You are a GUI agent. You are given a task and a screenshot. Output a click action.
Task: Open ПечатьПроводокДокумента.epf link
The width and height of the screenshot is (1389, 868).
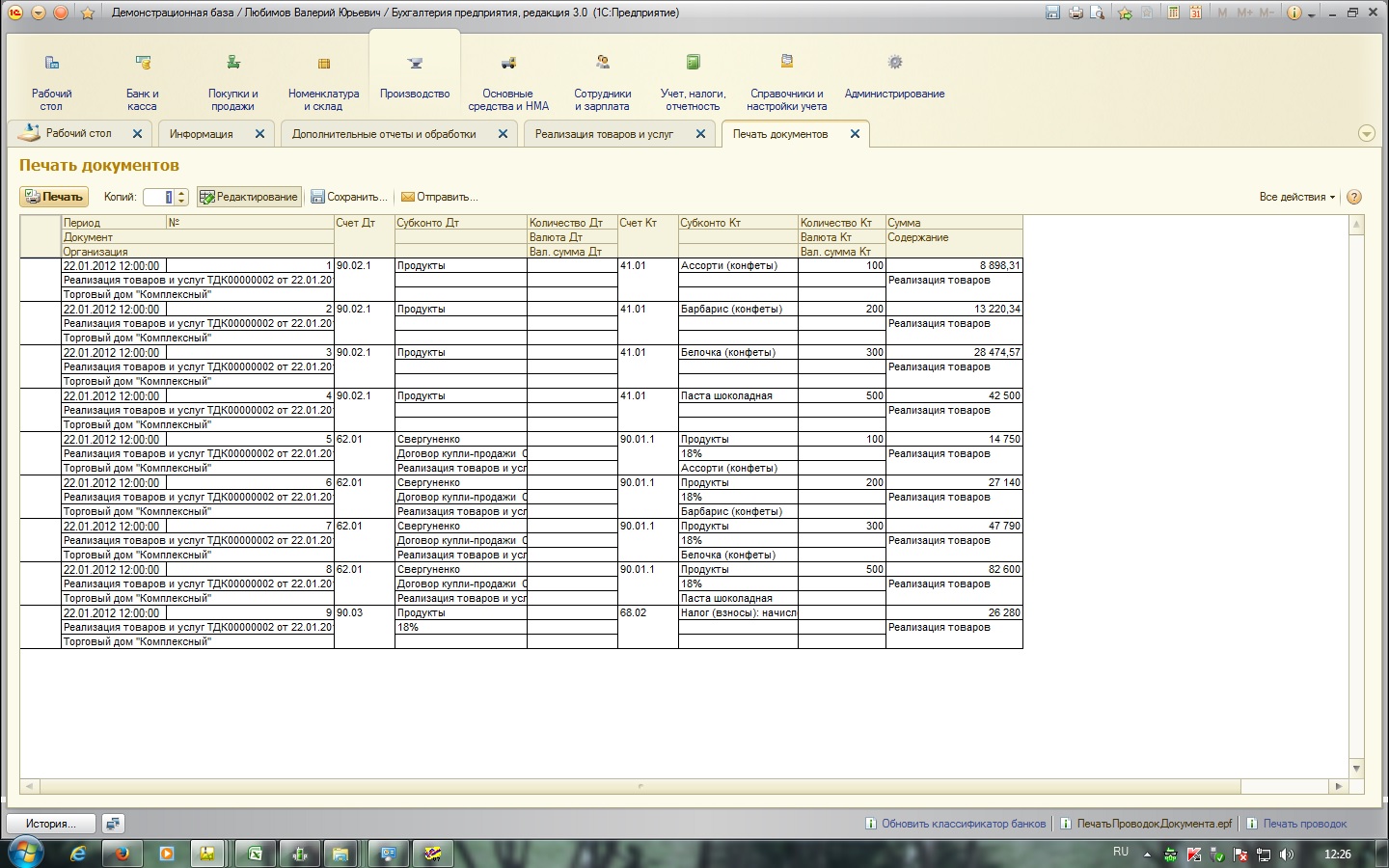[x=1147, y=824]
